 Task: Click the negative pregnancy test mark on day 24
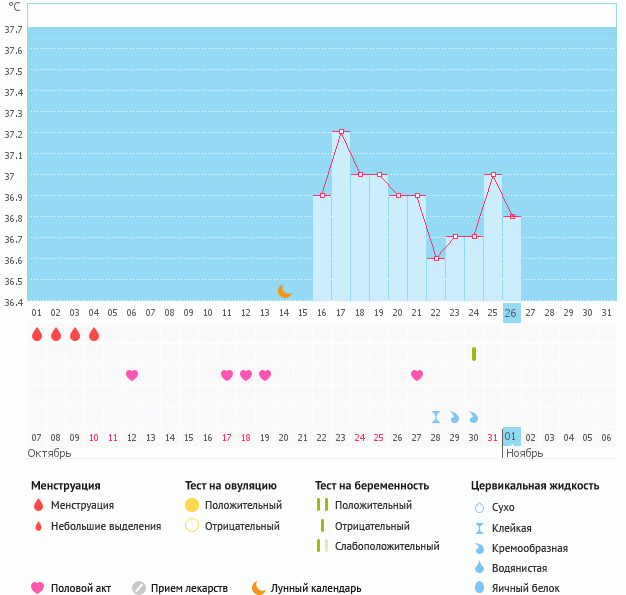click(x=474, y=354)
